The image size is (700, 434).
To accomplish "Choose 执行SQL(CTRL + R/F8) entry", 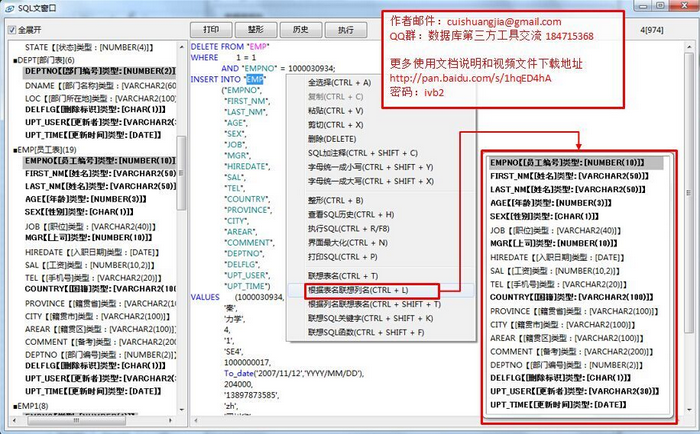I will pos(348,229).
